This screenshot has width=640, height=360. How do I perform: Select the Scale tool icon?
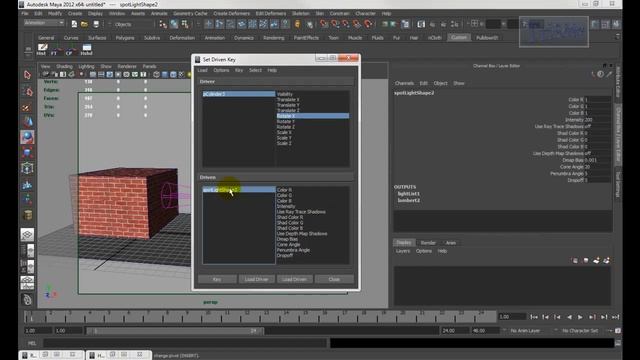[x=27, y=153]
